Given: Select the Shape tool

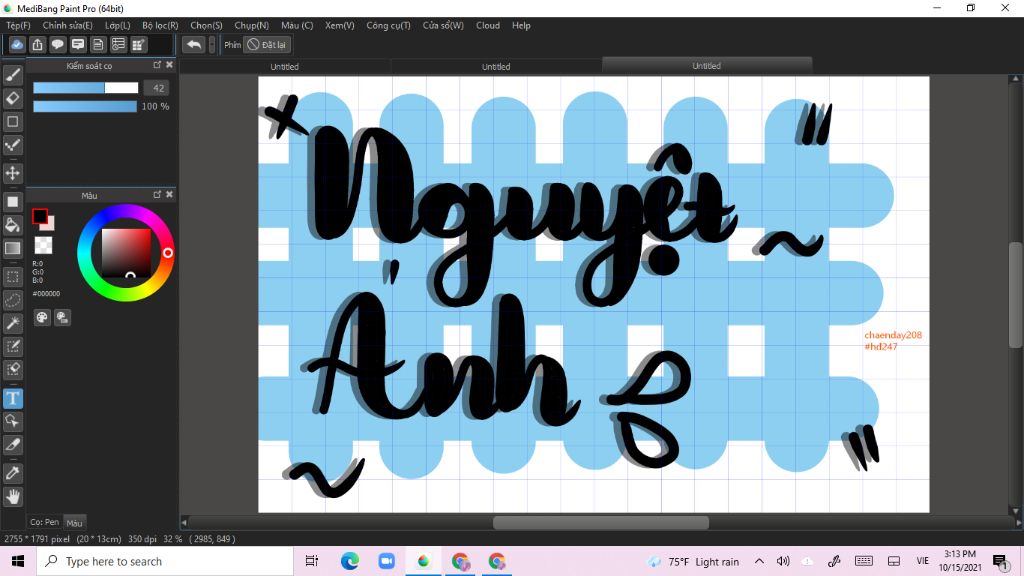Looking at the screenshot, I should pos(12,121).
